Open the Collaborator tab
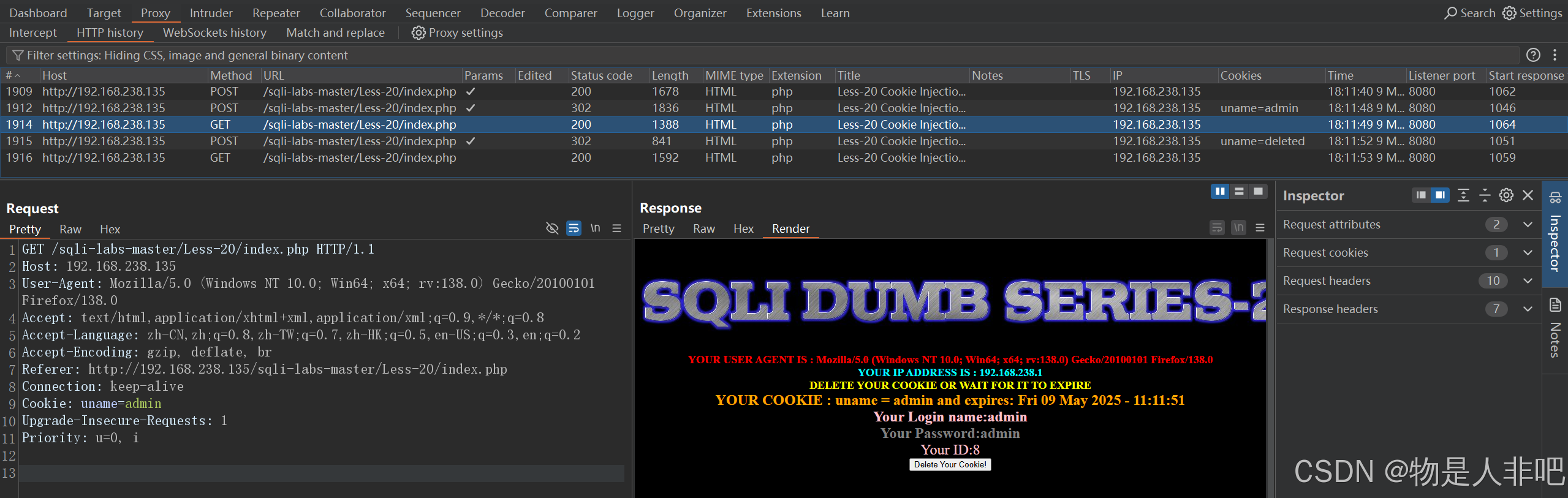 coord(352,13)
